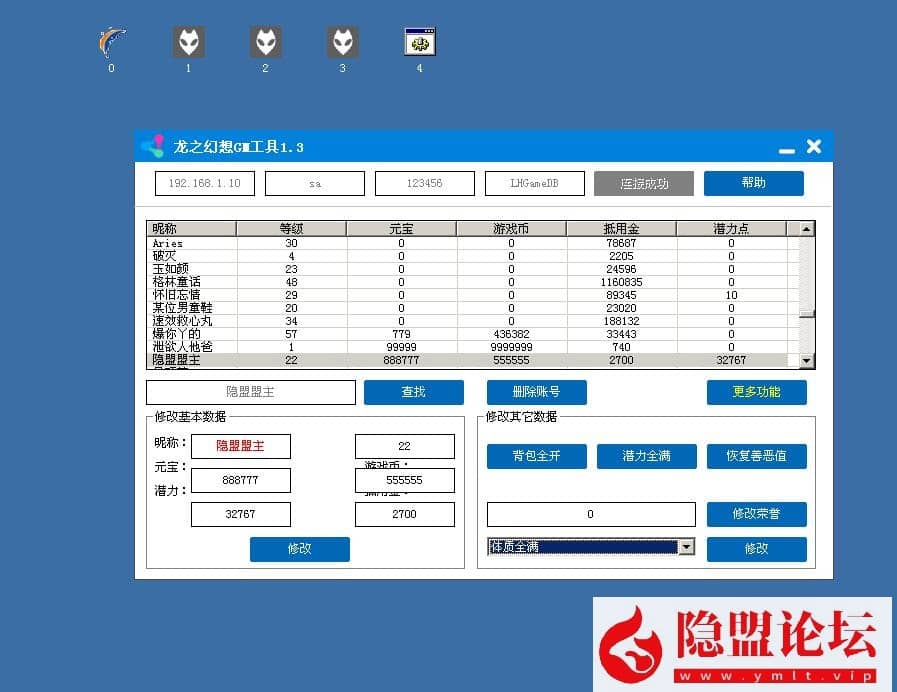The width and height of the screenshot is (897, 692).
Task: Click the GM tool logo in title bar
Action: (x=152, y=146)
